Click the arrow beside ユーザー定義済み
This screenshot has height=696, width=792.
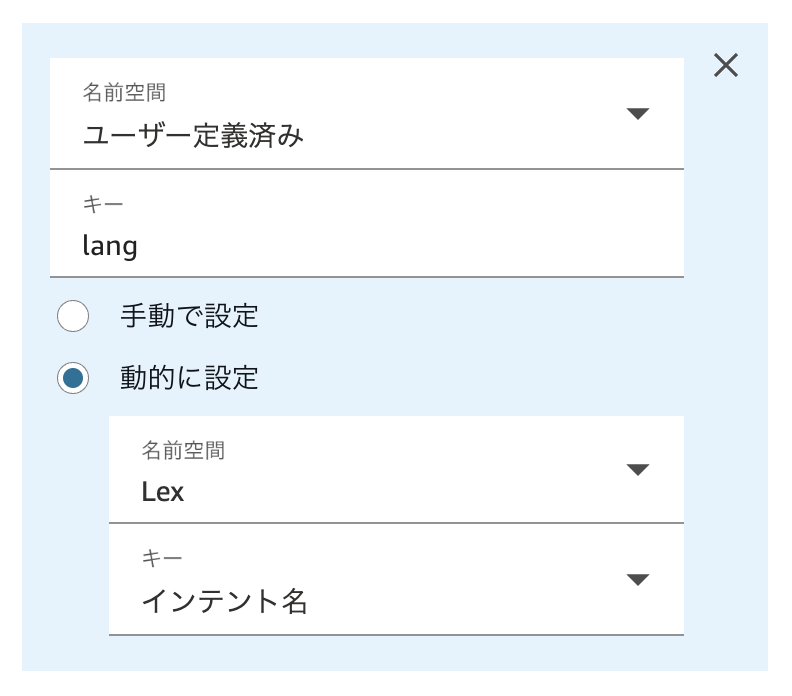(637, 113)
